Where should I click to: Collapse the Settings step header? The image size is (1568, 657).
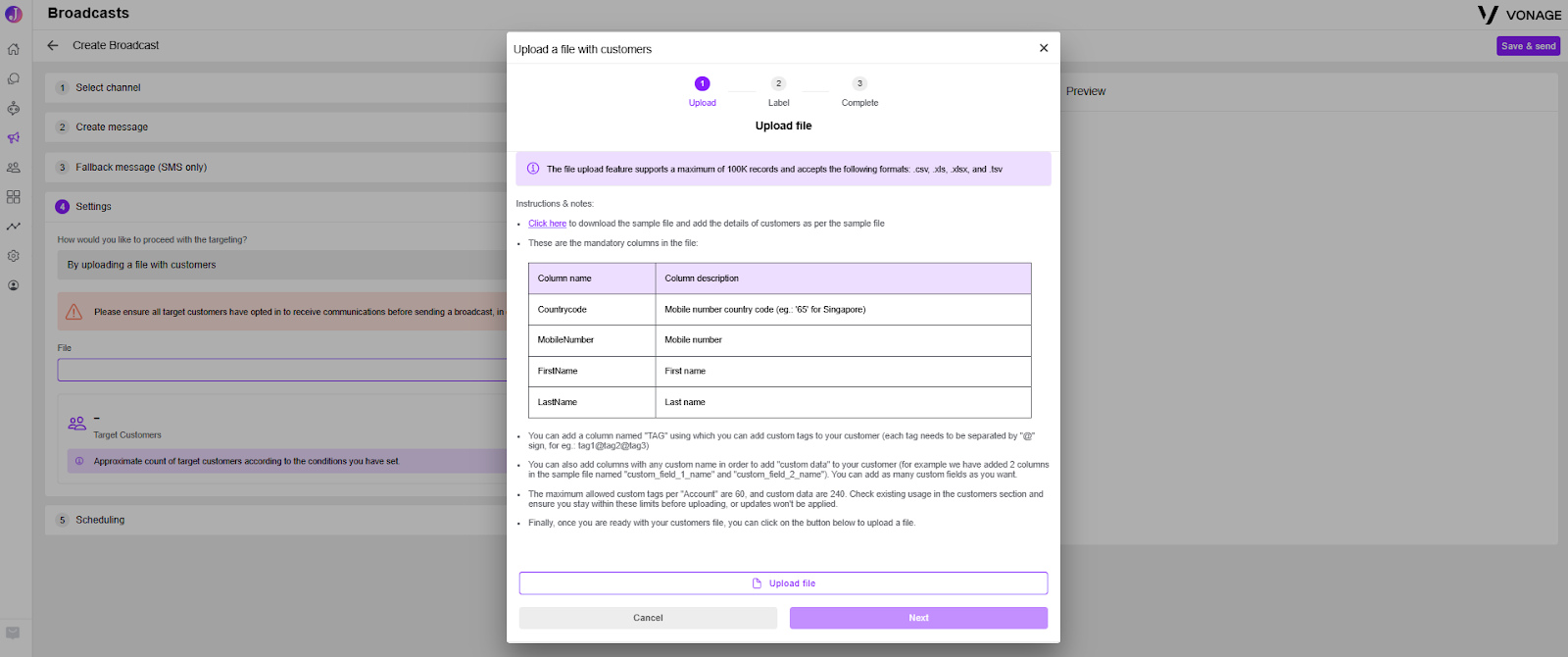point(275,206)
